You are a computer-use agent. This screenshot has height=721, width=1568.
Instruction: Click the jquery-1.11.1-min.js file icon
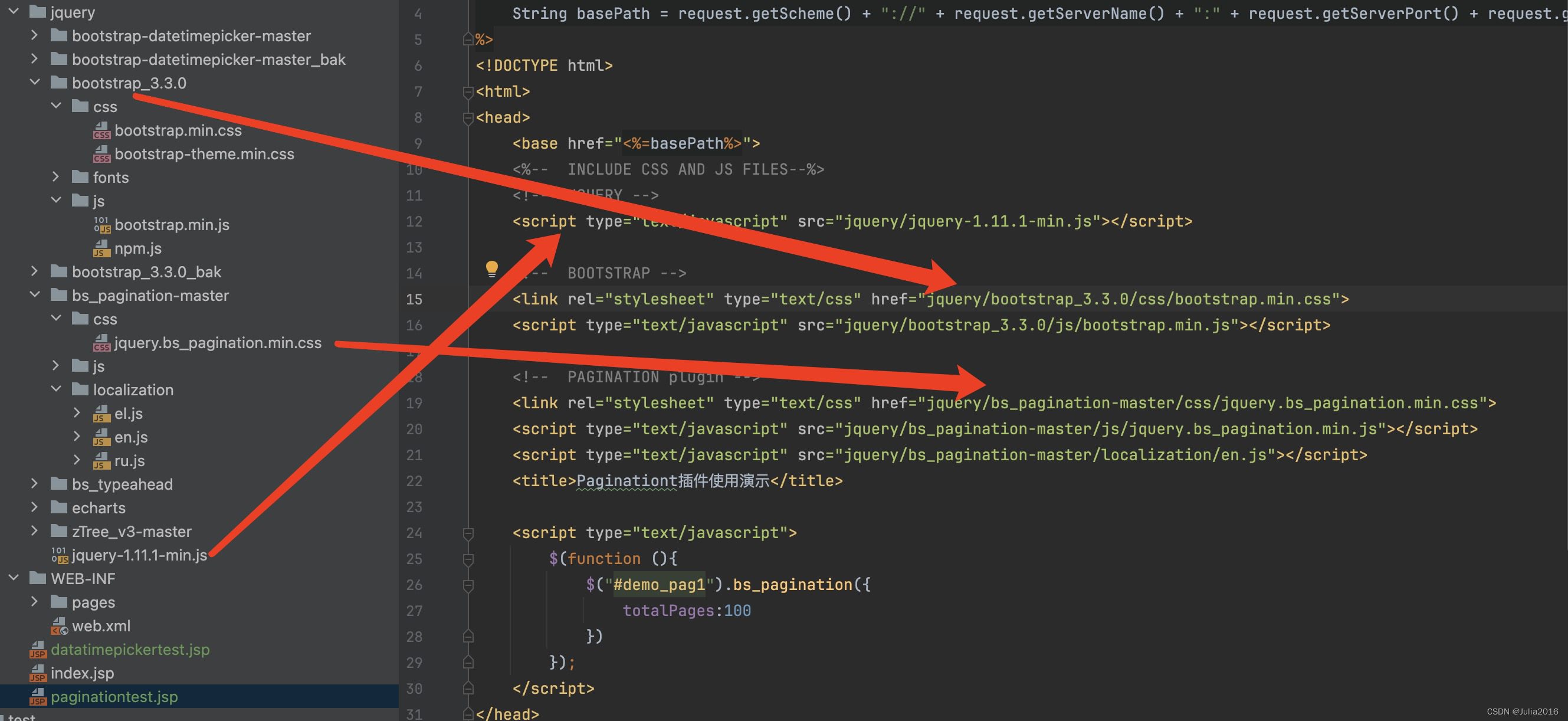click(60, 555)
